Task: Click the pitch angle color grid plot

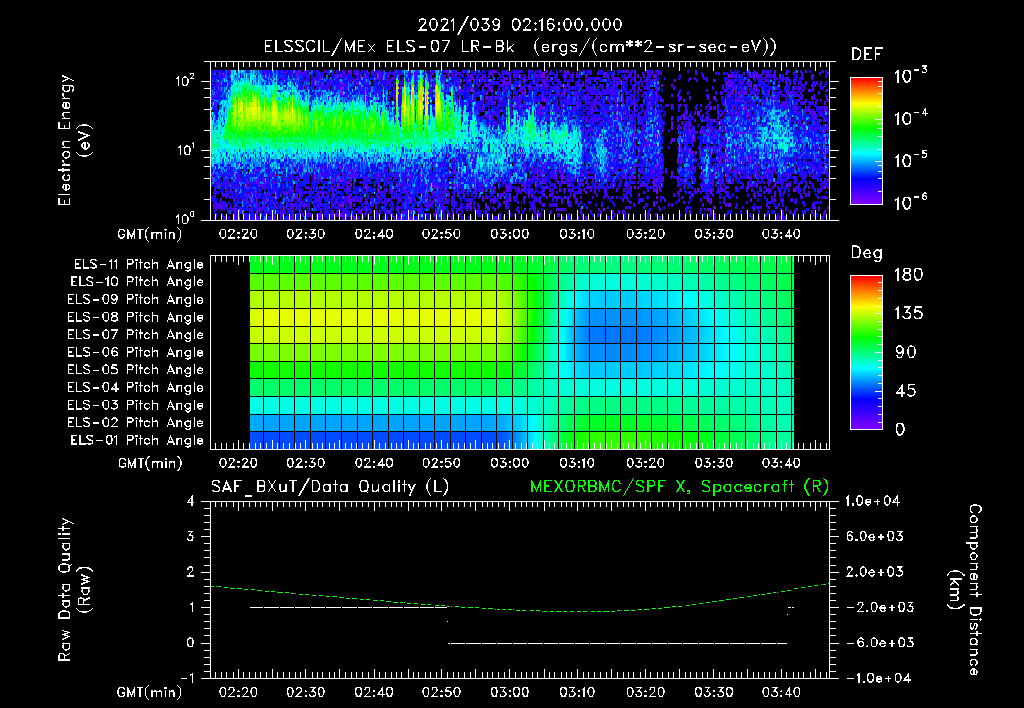Action: click(x=520, y=352)
